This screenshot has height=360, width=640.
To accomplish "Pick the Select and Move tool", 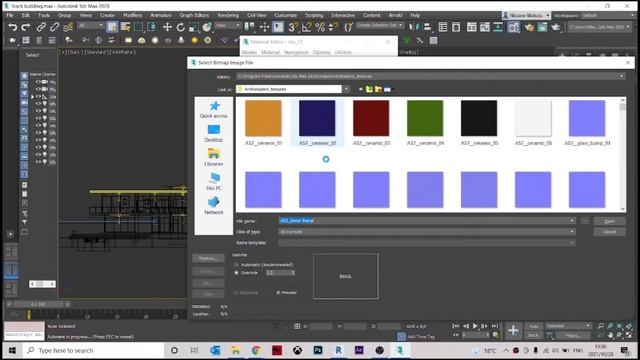I will 167,27.
